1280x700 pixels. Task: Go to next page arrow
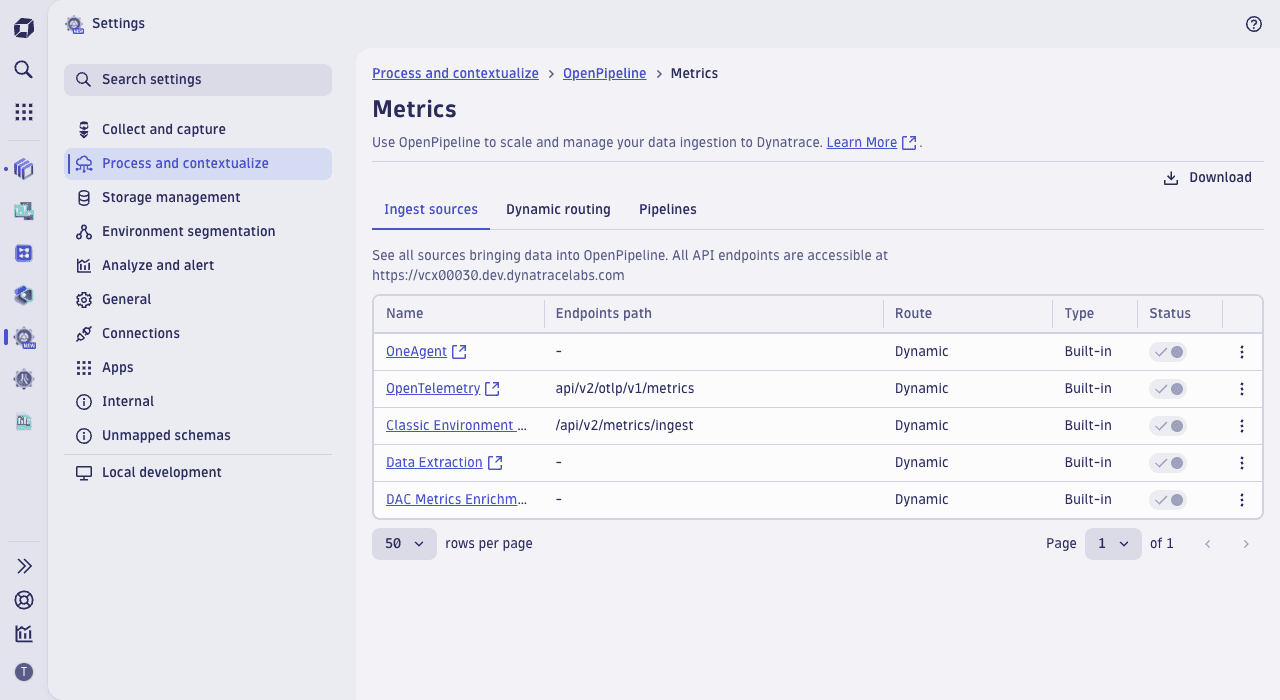tap(1246, 544)
